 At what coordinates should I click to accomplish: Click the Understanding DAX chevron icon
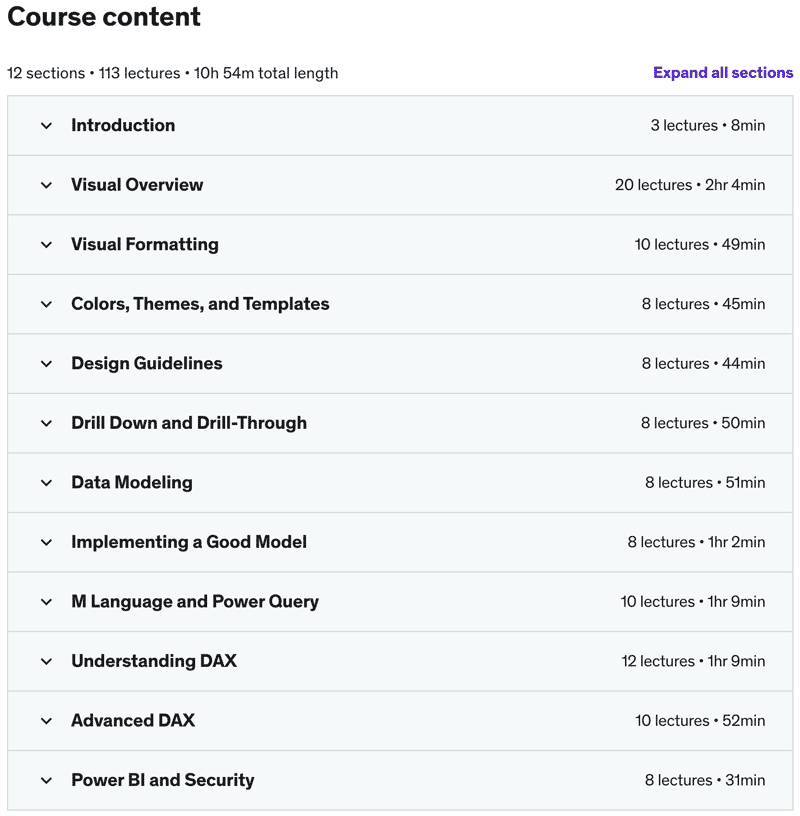pos(46,661)
